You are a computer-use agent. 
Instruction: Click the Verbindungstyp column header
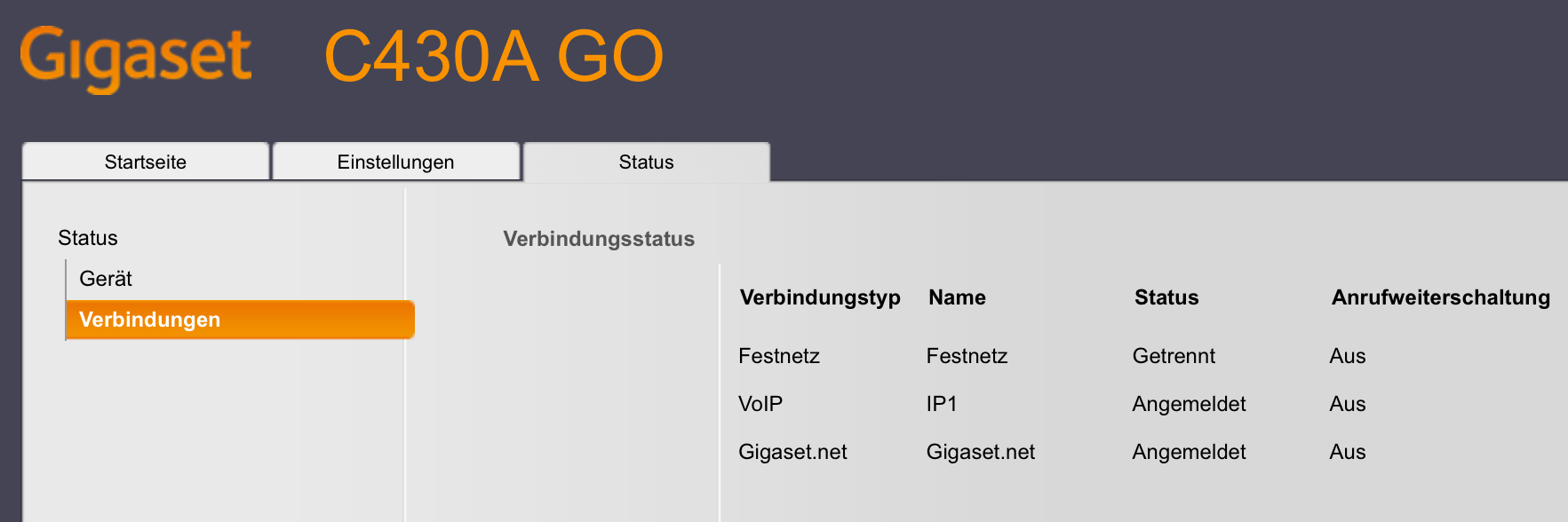pyautogui.click(x=820, y=297)
